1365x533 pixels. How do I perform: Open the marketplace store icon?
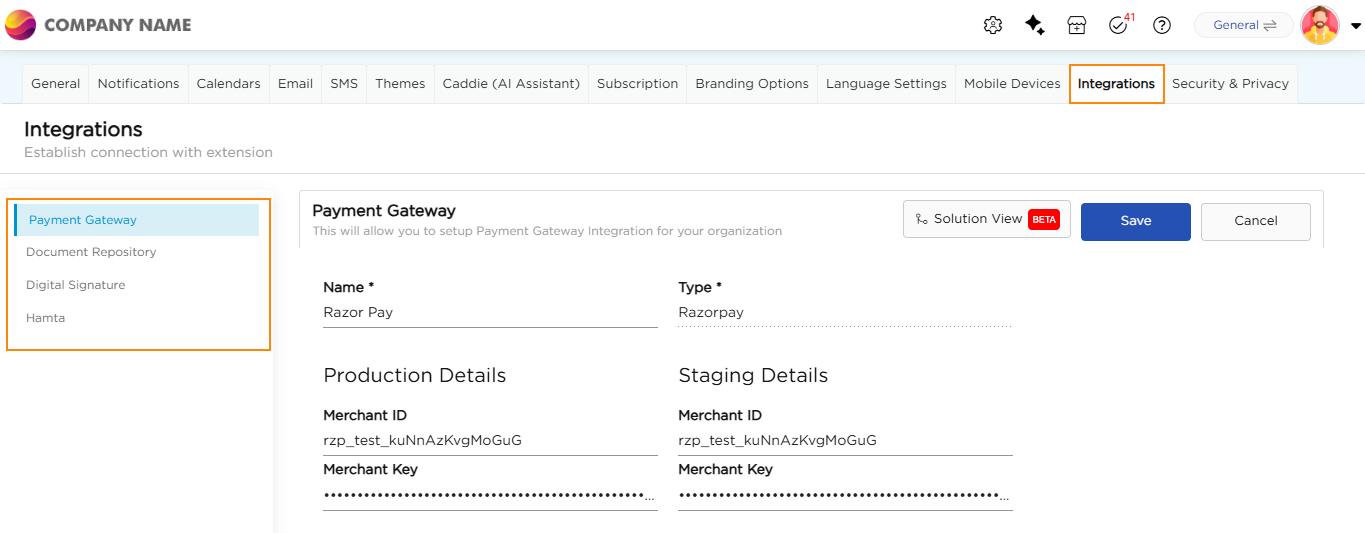(1076, 26)
